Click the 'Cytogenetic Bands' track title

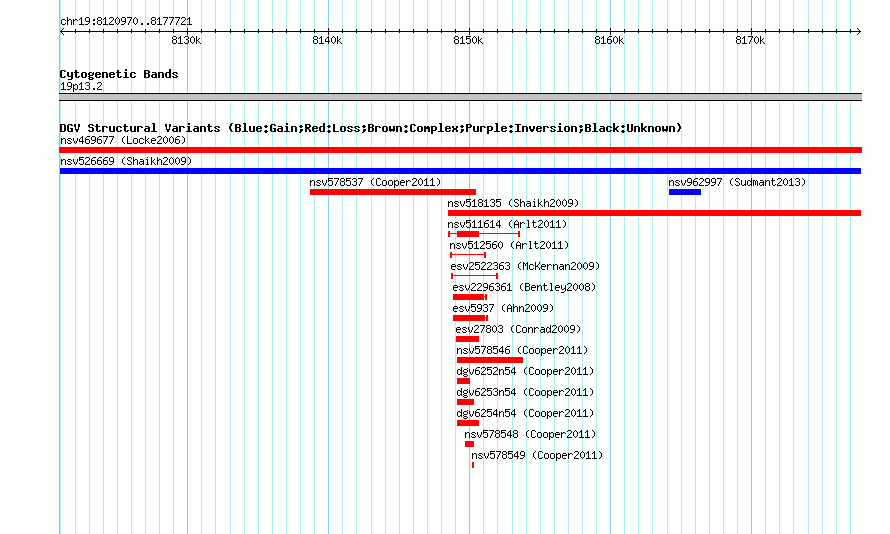point(119,74)
